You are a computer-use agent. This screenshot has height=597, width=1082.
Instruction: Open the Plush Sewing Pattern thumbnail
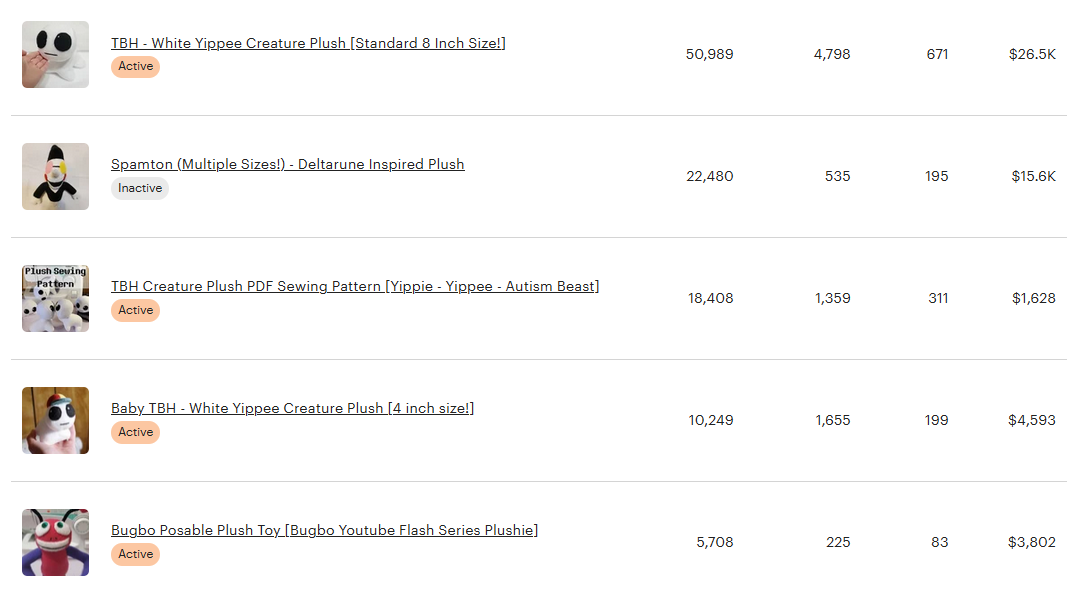[x=55, y=298]
